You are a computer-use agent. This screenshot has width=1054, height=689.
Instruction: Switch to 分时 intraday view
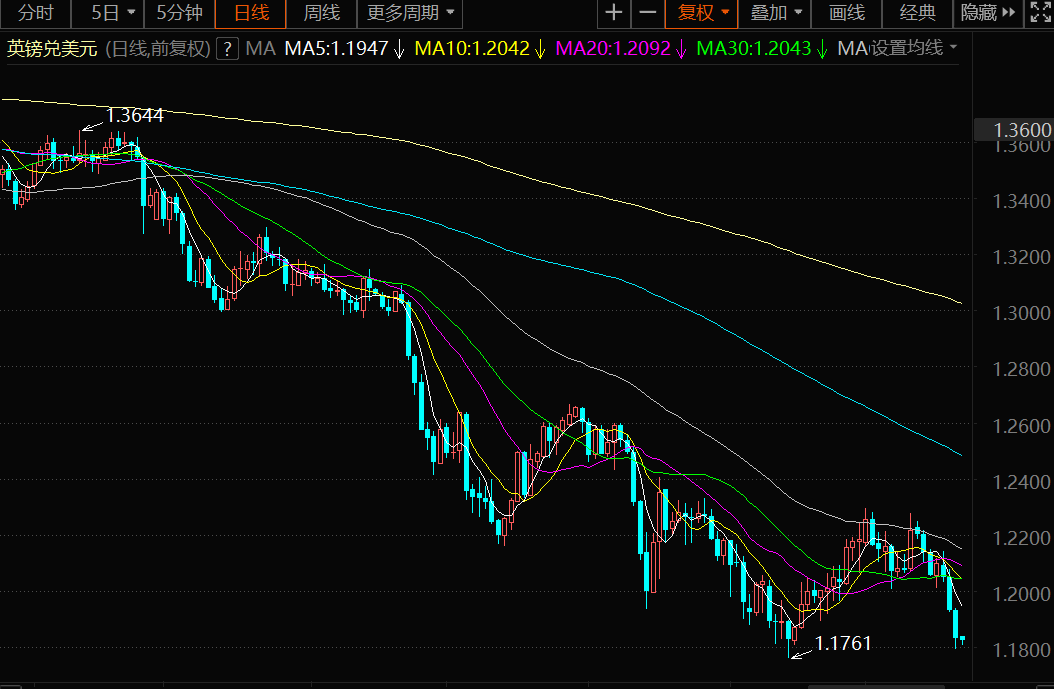pos(35,13)
